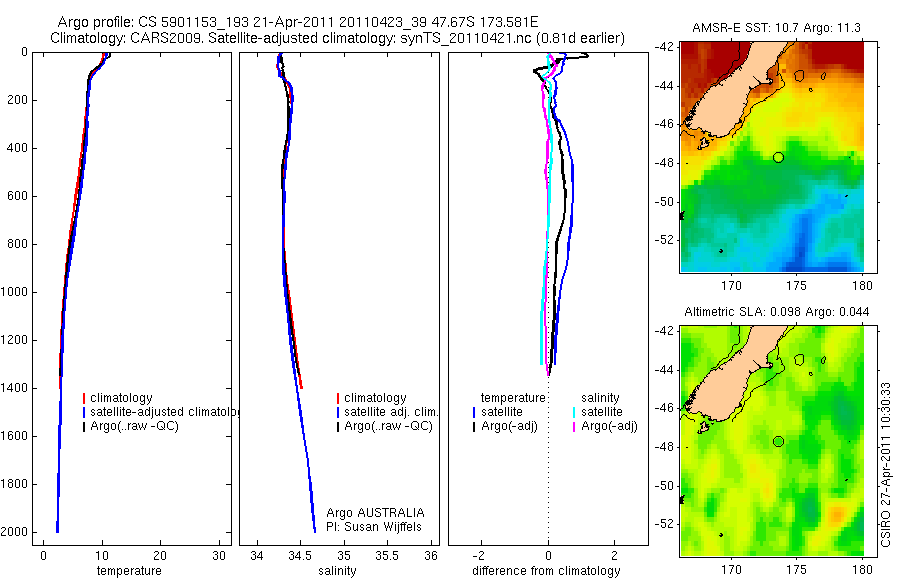
Task: Click the 'AMSR-E SST: 10.7 Argo: 11.3' map title
Action: point(777,28)
